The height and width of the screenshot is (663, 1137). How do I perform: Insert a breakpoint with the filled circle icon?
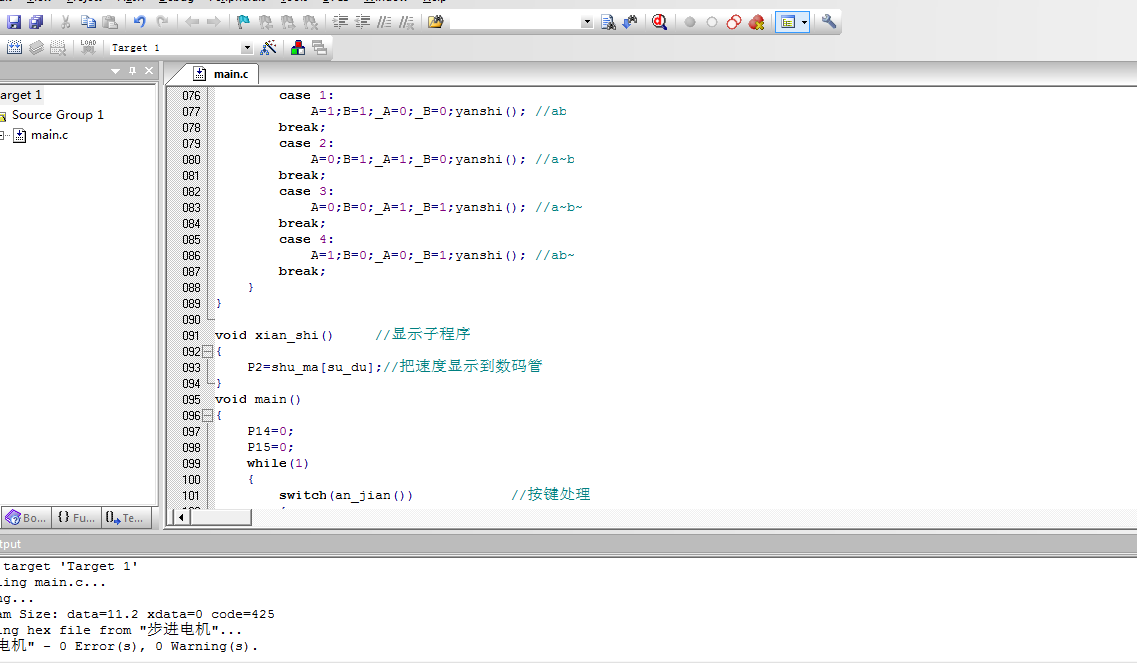(690, 22)
